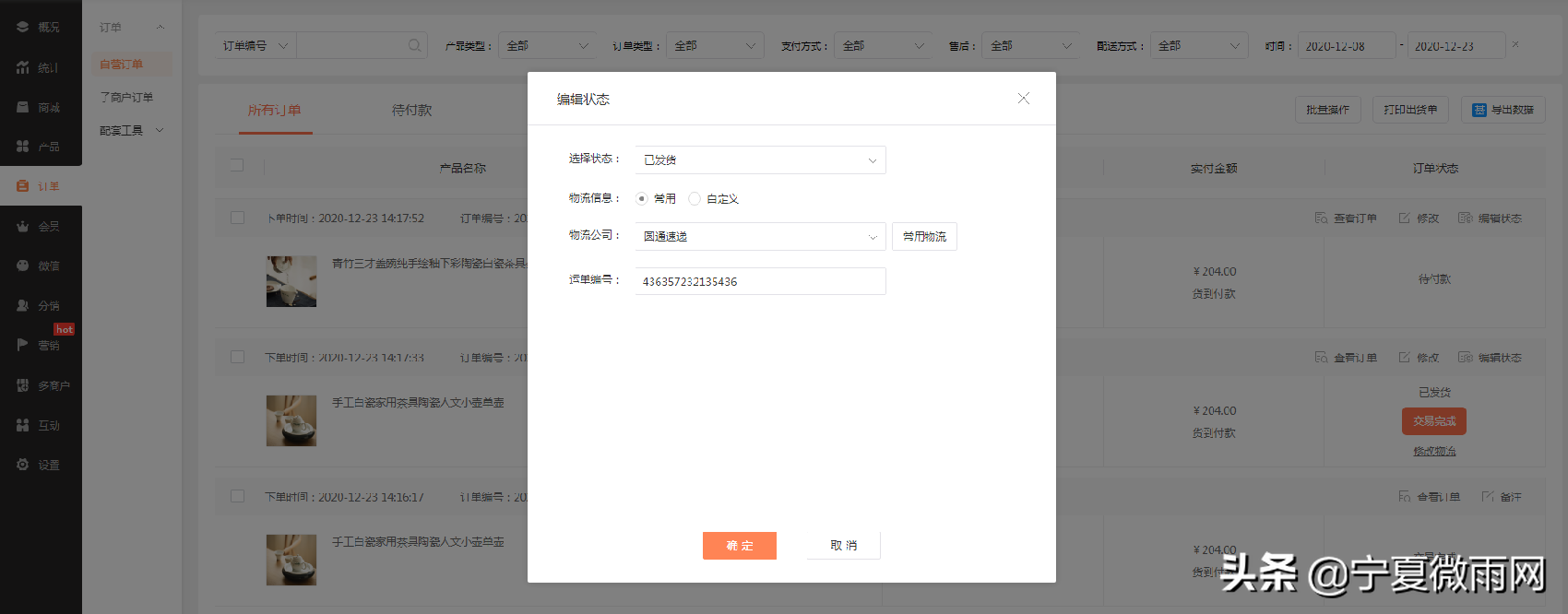Open the 订单类型 filter dropdown

click(x=715, y=45)
